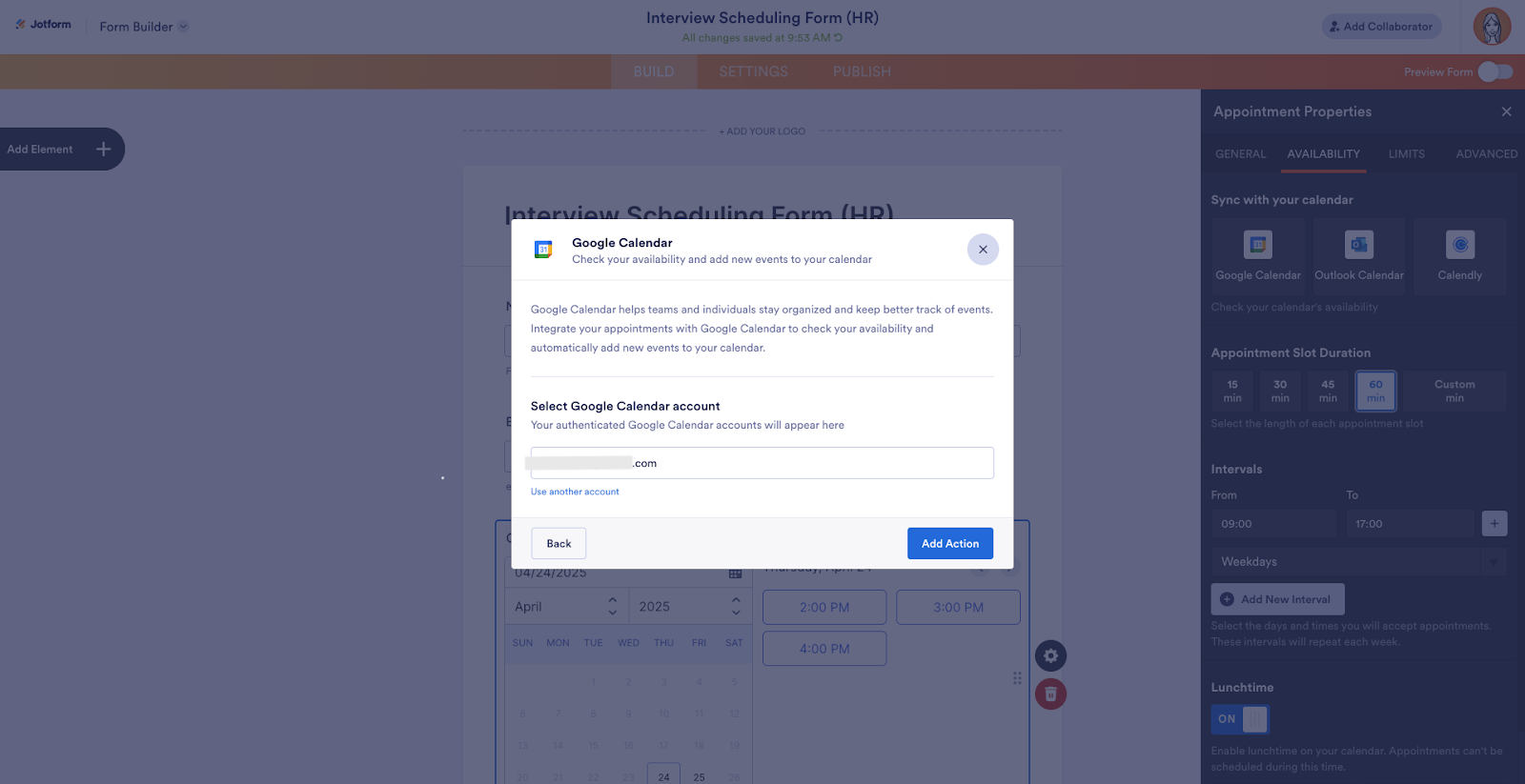Close the Google Calendar dialog

pos(983,250)
